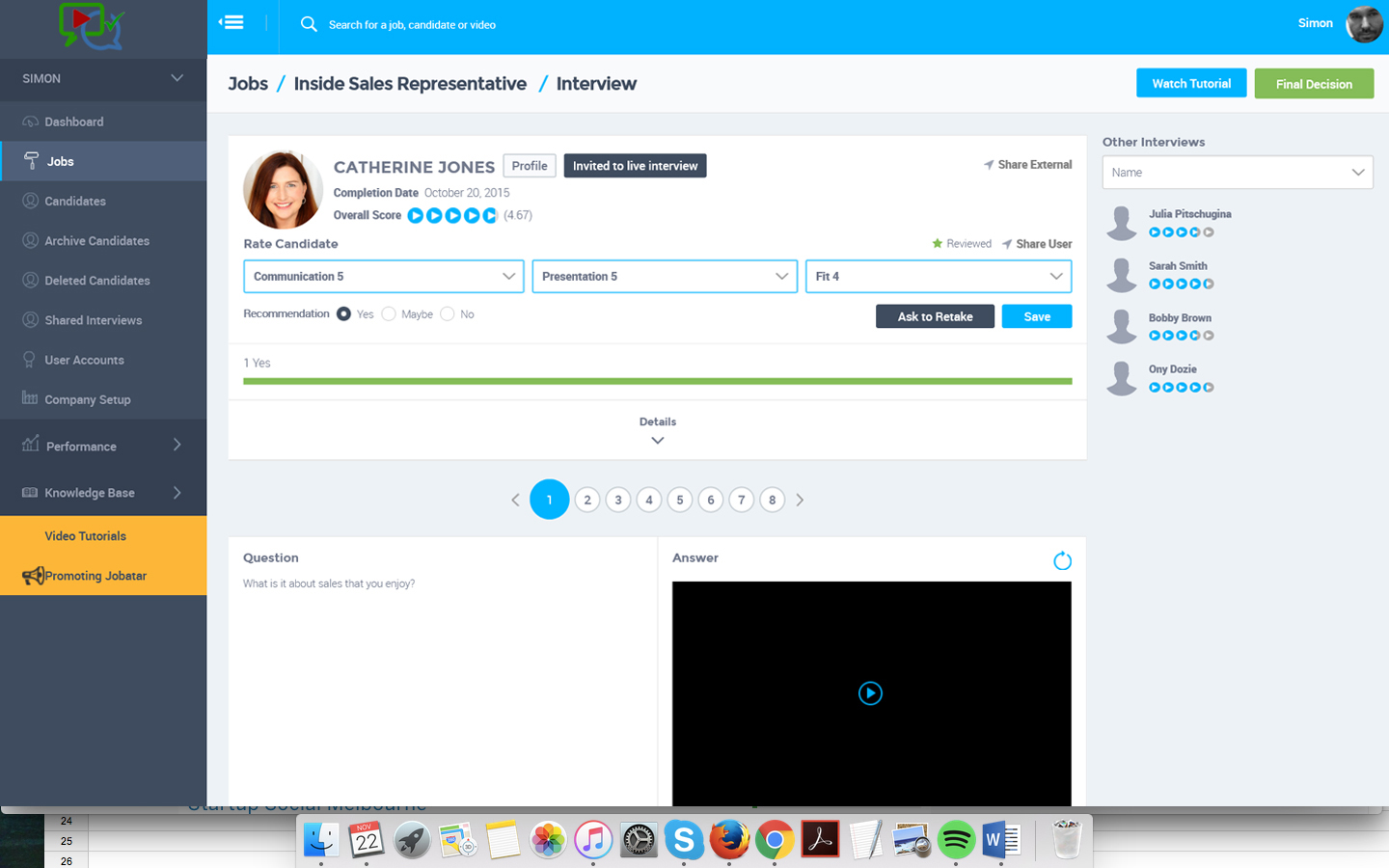Choose the No recommendation option
Image resolution: width=1389 pixels, height=868 pixels.
click(448, 313)
